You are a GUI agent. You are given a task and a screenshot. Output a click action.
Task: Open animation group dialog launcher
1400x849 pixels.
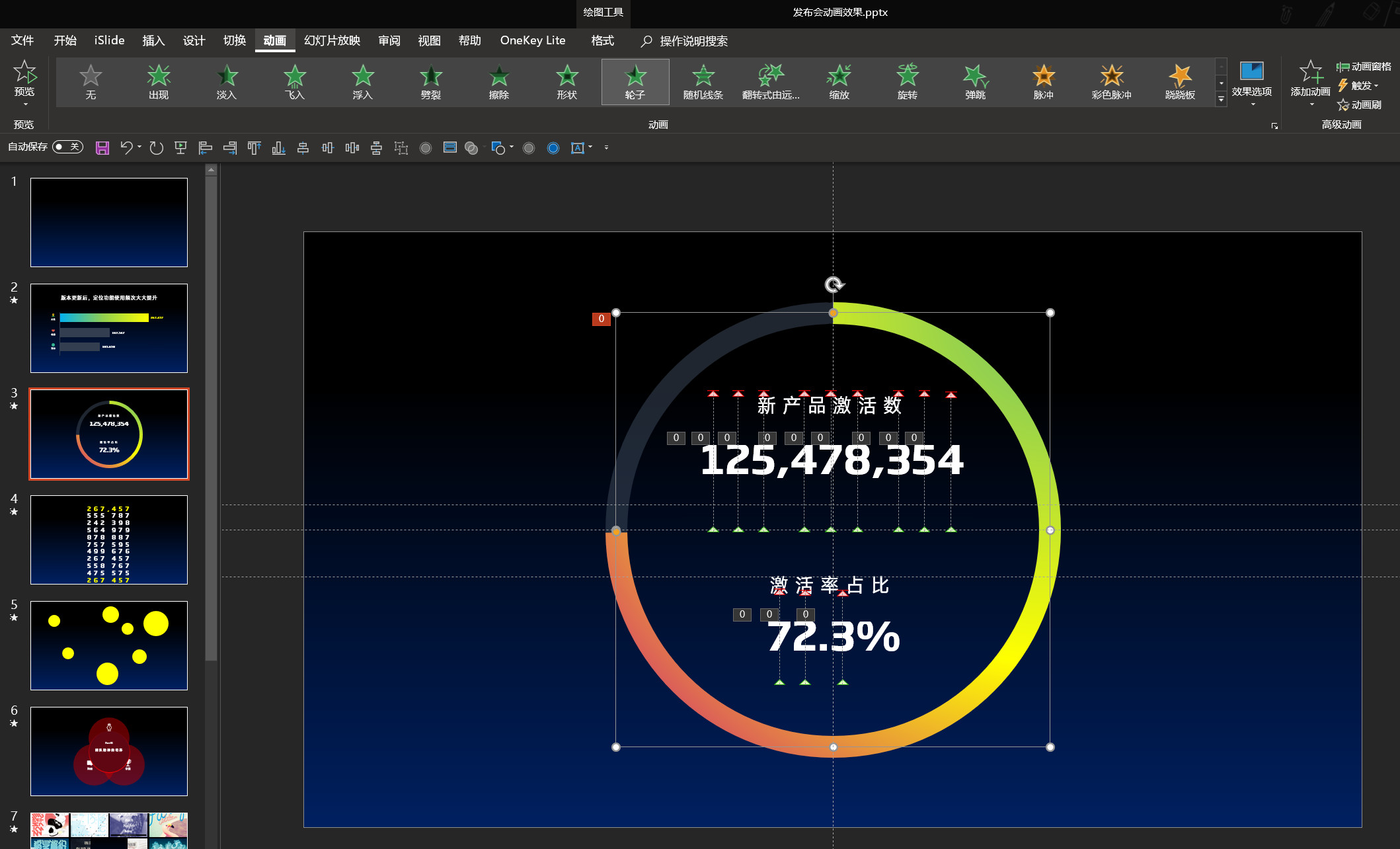pos(1274,126)
